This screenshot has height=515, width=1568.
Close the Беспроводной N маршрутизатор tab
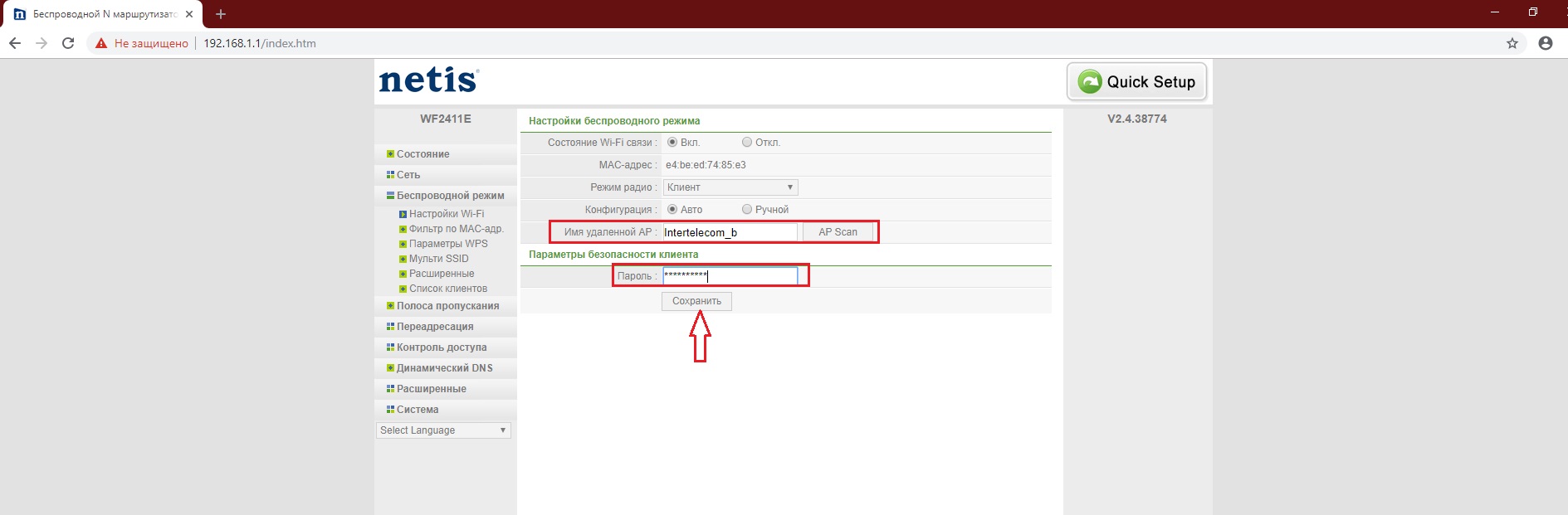tap(189, 14)
